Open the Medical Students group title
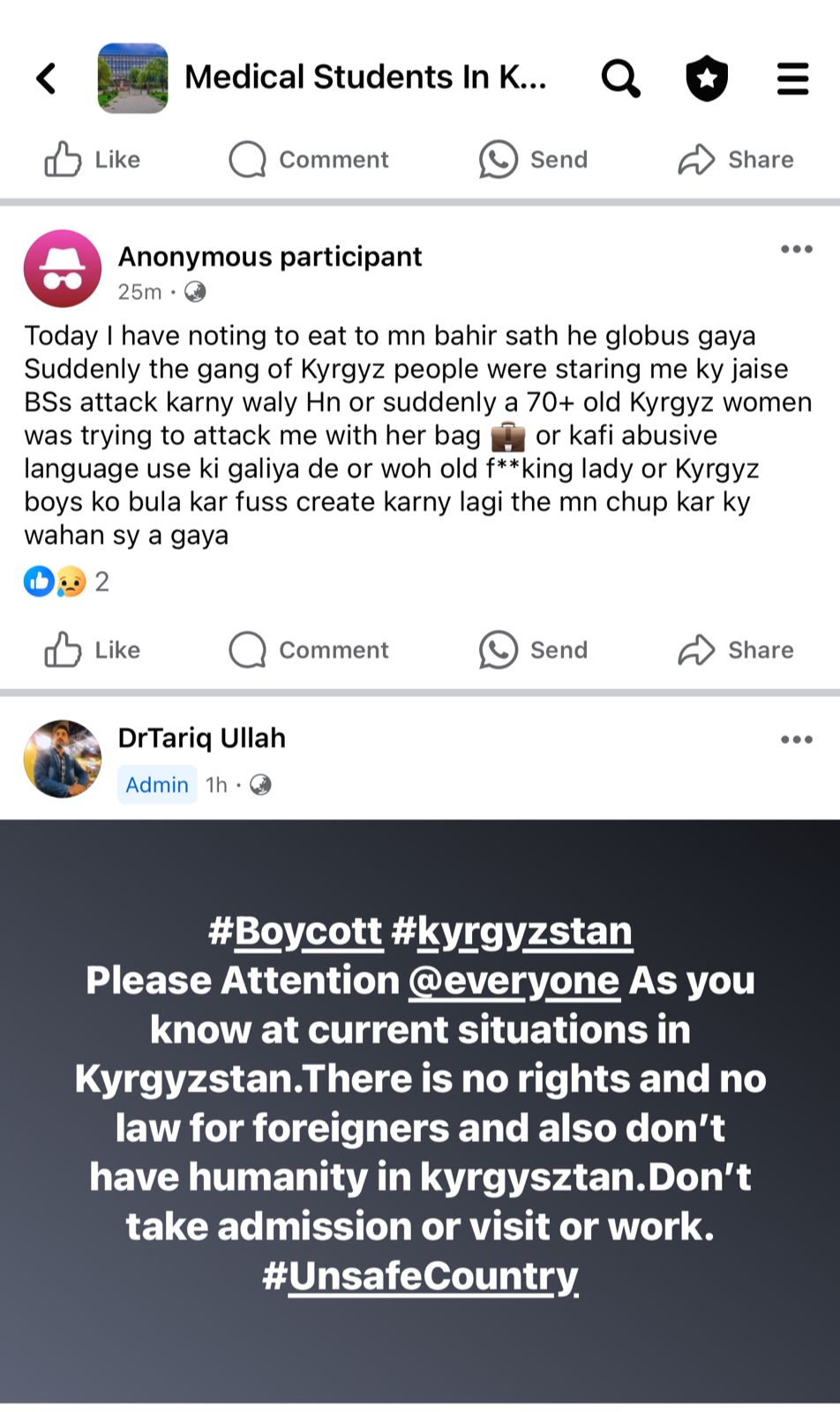This screenshot has height=1412, width=840. [365, 78]
